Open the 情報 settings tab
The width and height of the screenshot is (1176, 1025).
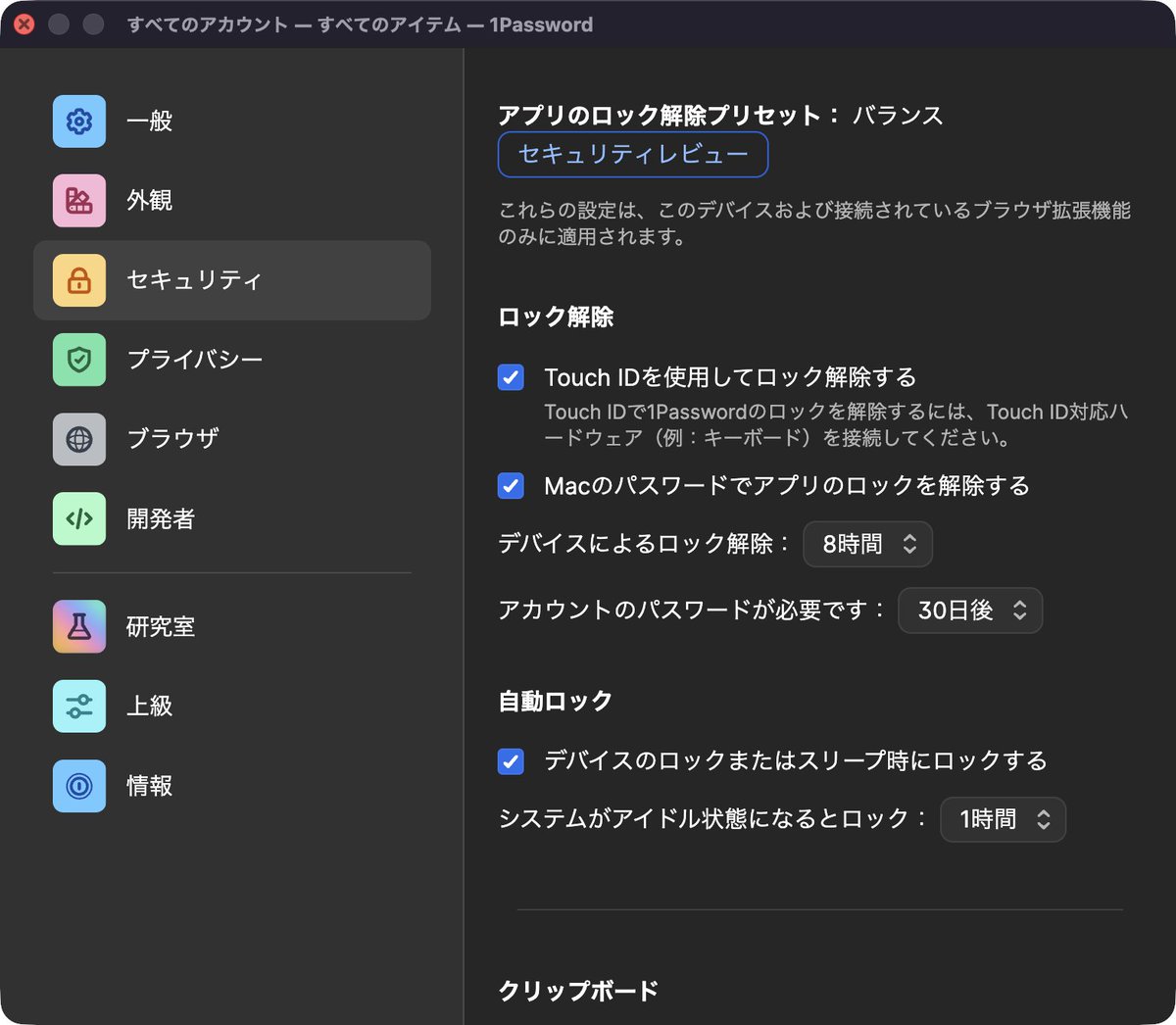pyautogui.click(x=232, y=786)
